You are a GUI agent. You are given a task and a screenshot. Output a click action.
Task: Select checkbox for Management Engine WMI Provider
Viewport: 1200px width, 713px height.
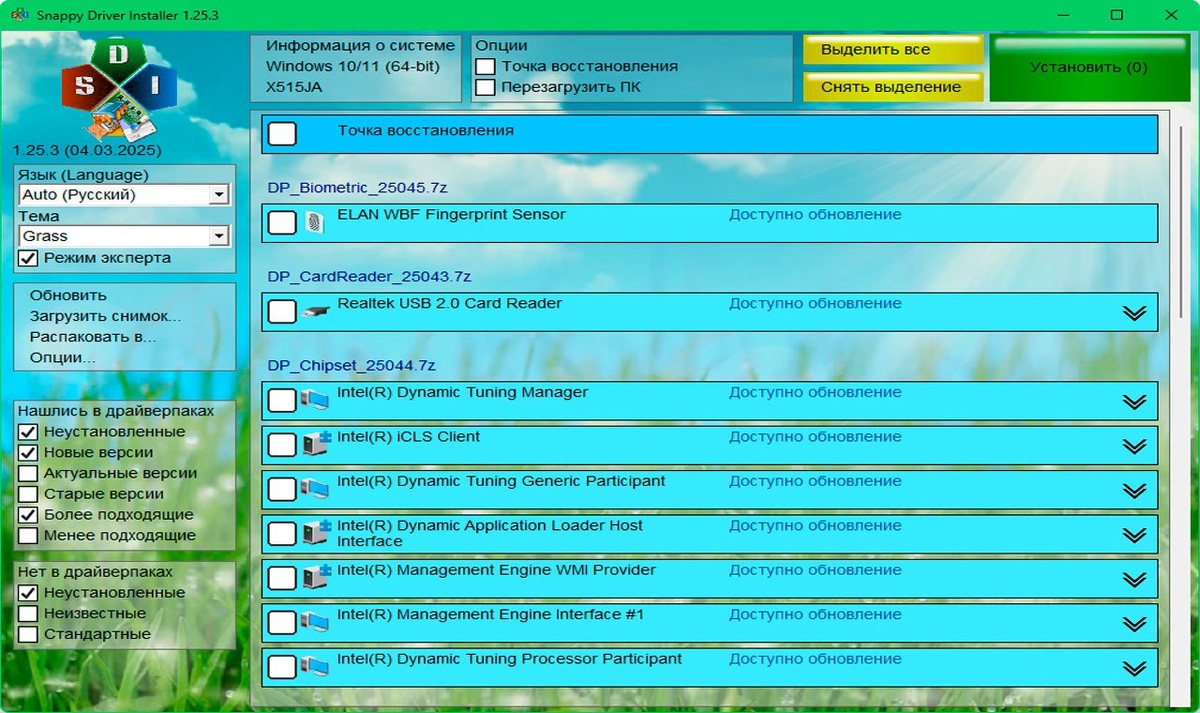pyautogui.click(x=283, y=578)
